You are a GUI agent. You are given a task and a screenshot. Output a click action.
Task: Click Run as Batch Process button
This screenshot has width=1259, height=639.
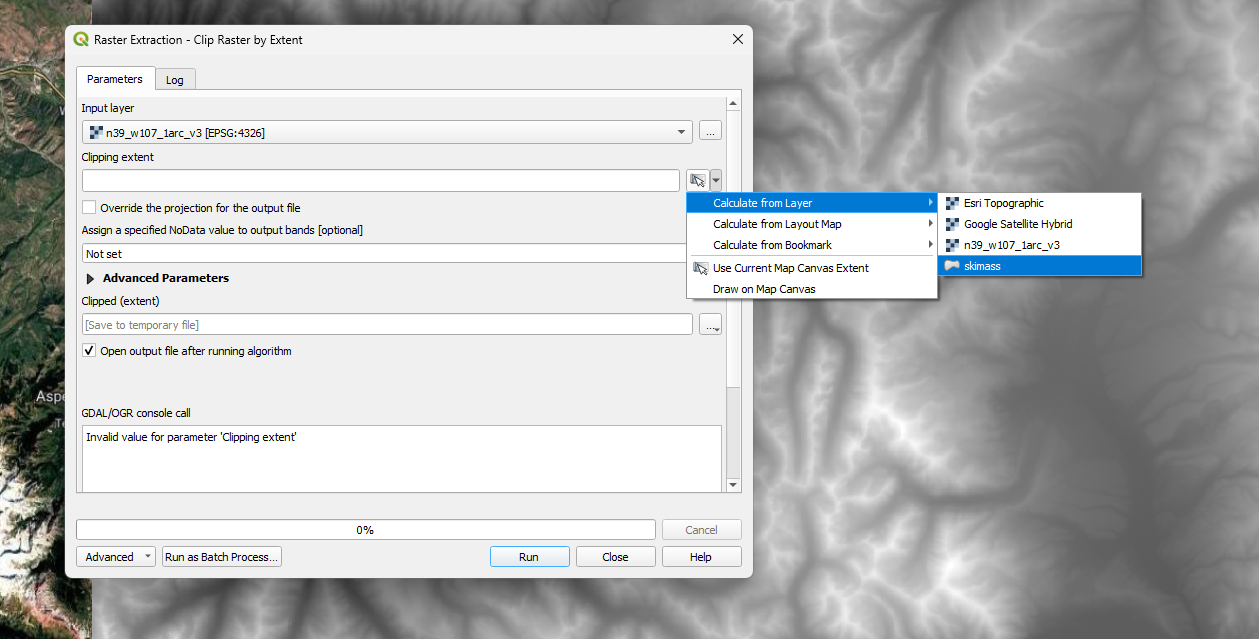(x=221, y=557)
